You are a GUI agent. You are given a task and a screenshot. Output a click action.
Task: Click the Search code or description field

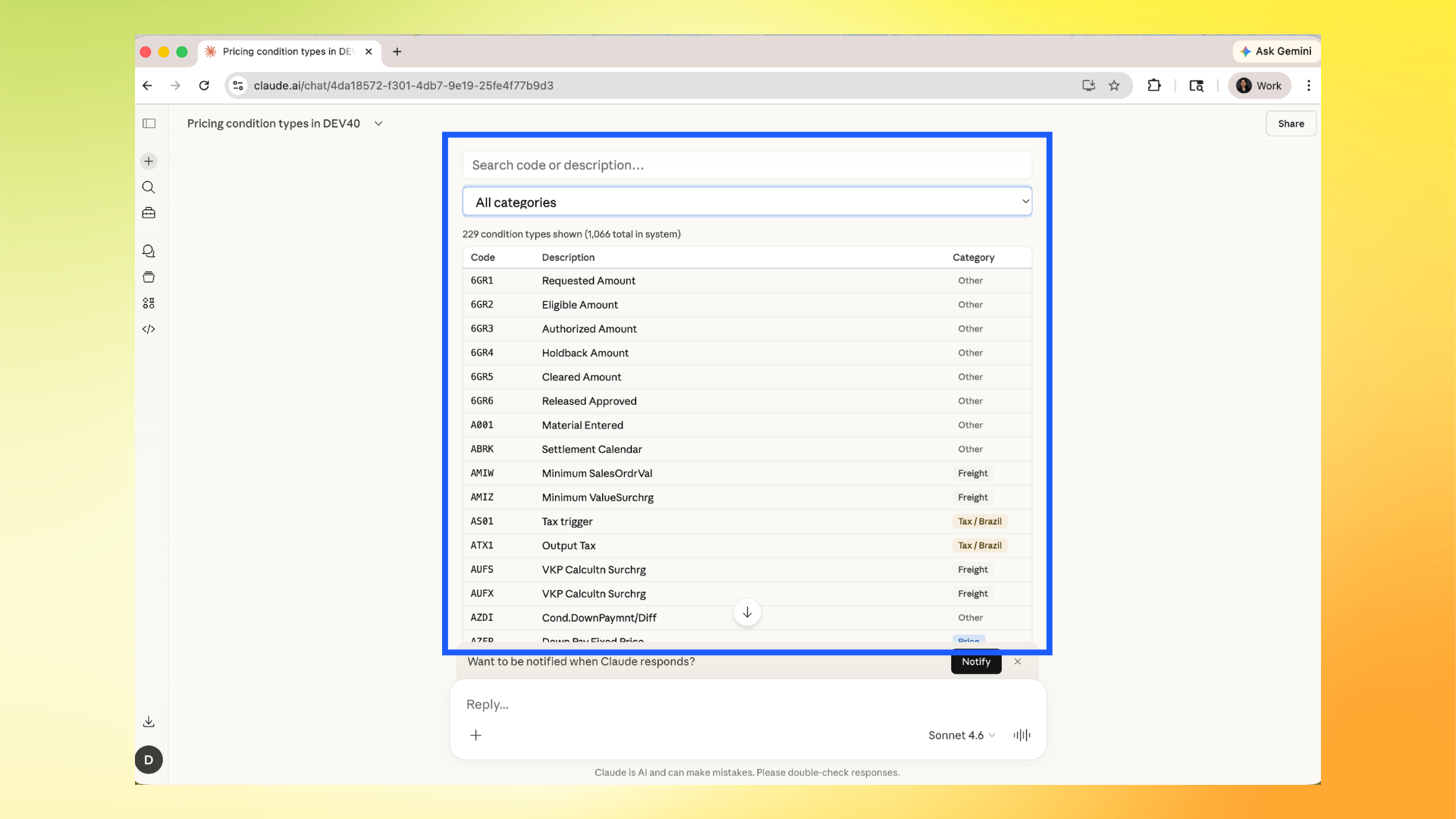[747, 165]
